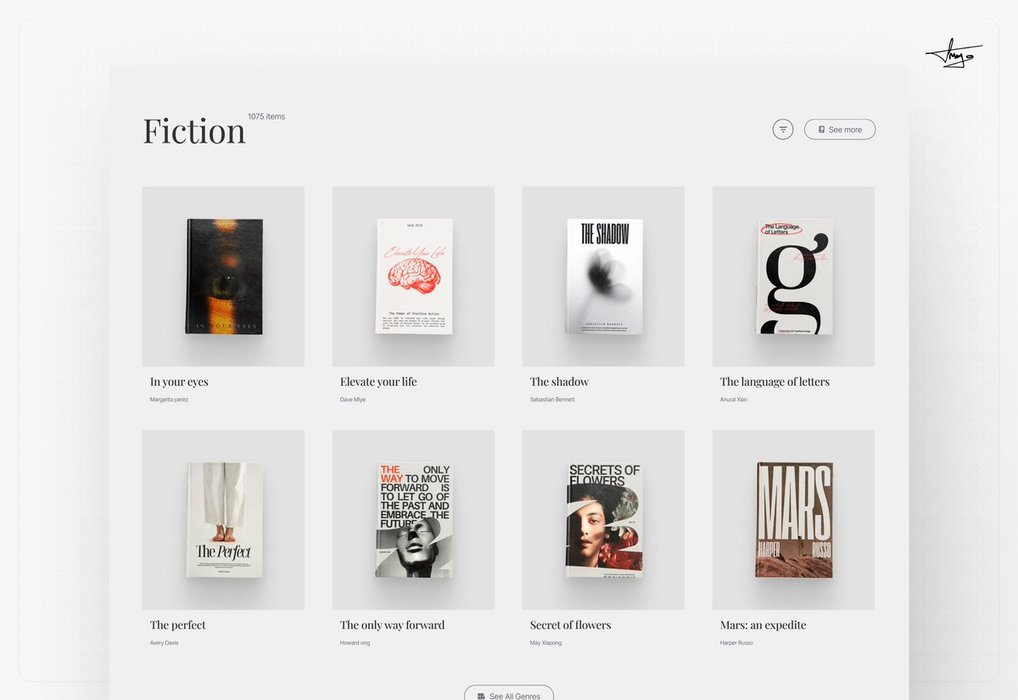This screenshot has height=700, width=1018.
Task: Open the Elevate your life book cover
Action: pyautogui.click(x=414, y=277)
